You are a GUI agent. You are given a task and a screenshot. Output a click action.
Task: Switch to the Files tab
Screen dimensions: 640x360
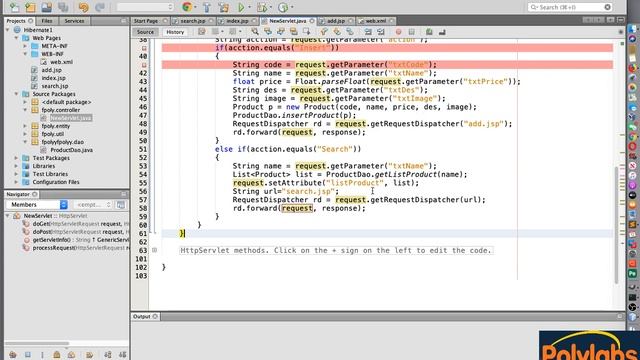coord(47,21)
